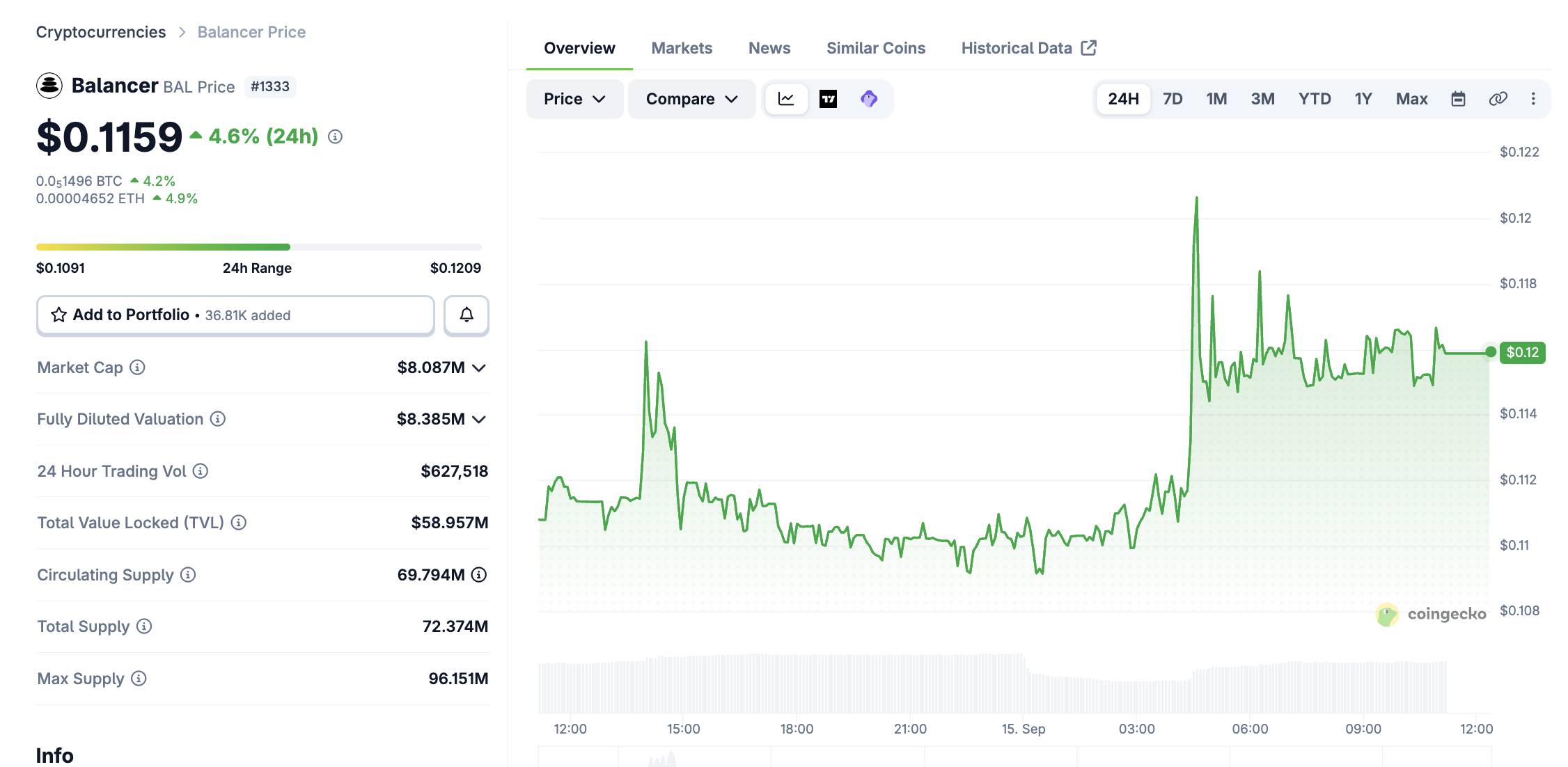Click the Info section heading
Viewport: 1568px width, 767px height.
pos(55,755)
